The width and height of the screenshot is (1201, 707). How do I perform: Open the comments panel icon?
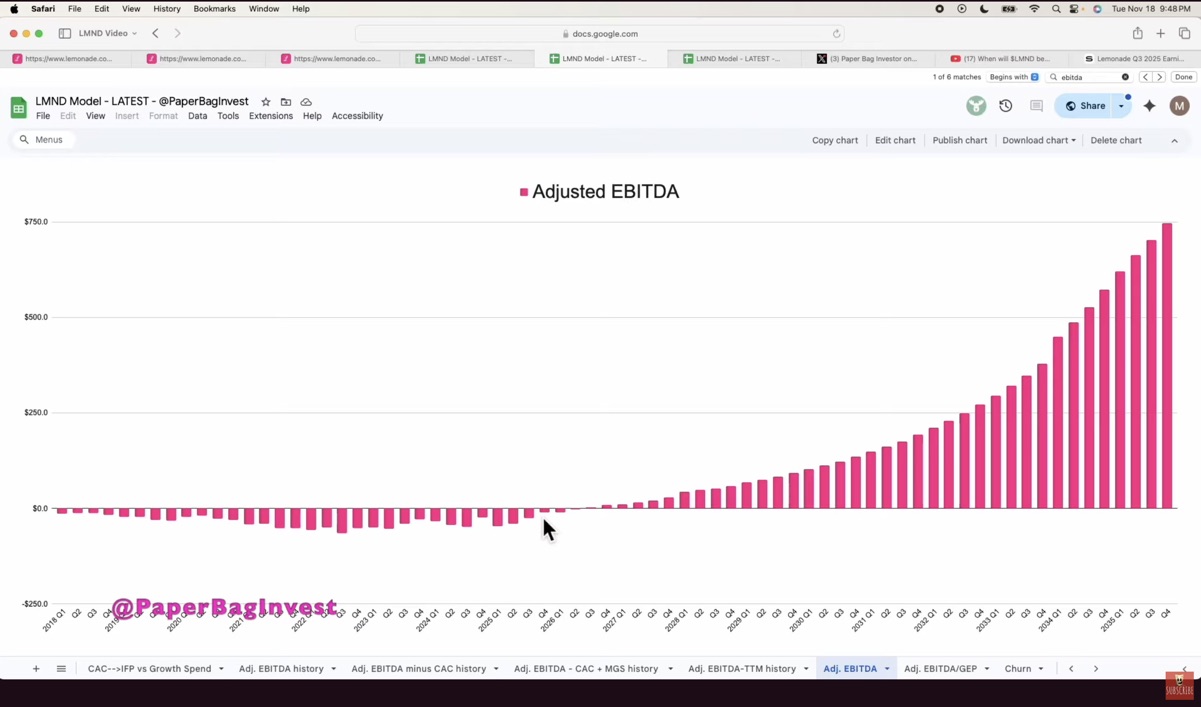[x=1036, y=106]
